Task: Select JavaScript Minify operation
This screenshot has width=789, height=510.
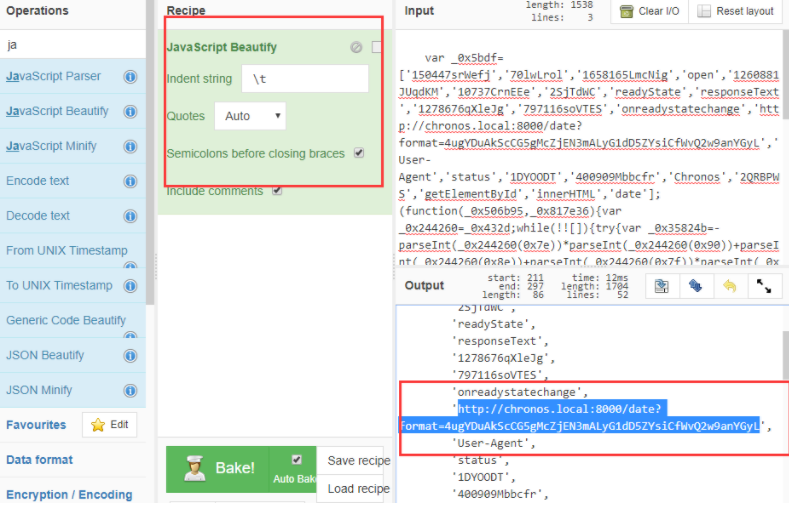Action: pyautogui.click(x=73, y=146)
